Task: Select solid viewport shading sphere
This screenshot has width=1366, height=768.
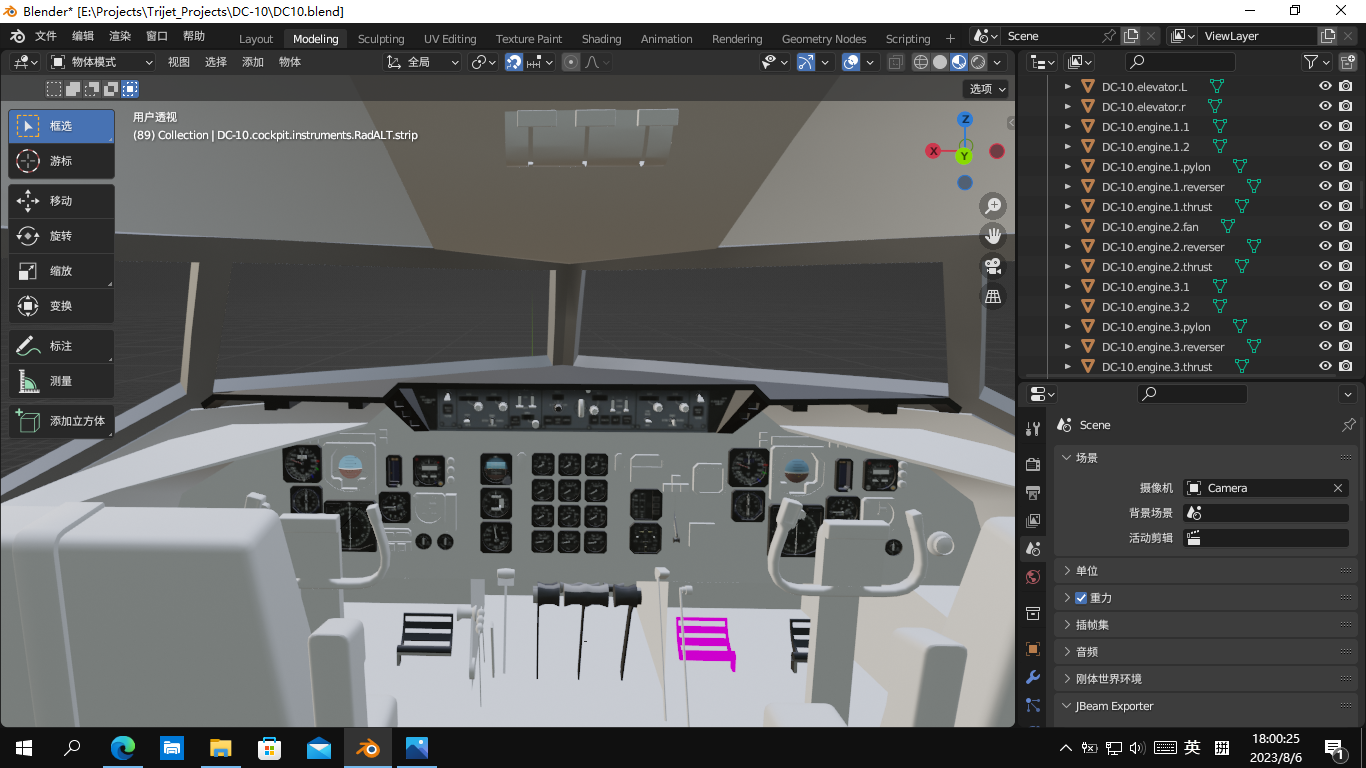Action: 940,62
